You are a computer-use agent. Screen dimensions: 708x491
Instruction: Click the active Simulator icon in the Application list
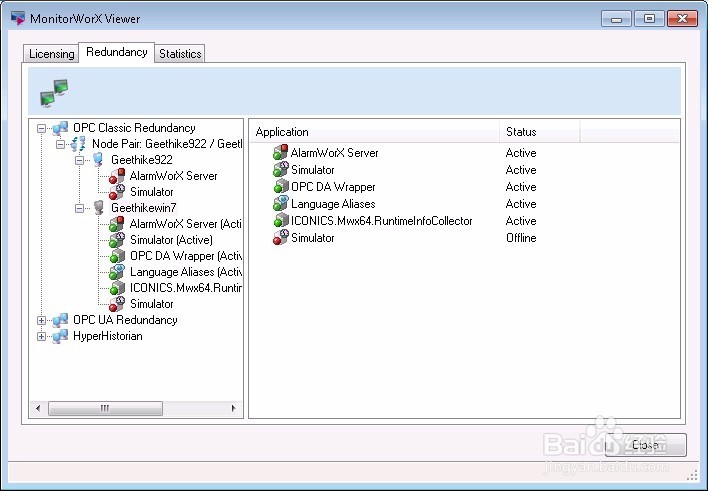click(x=280, y=169)
